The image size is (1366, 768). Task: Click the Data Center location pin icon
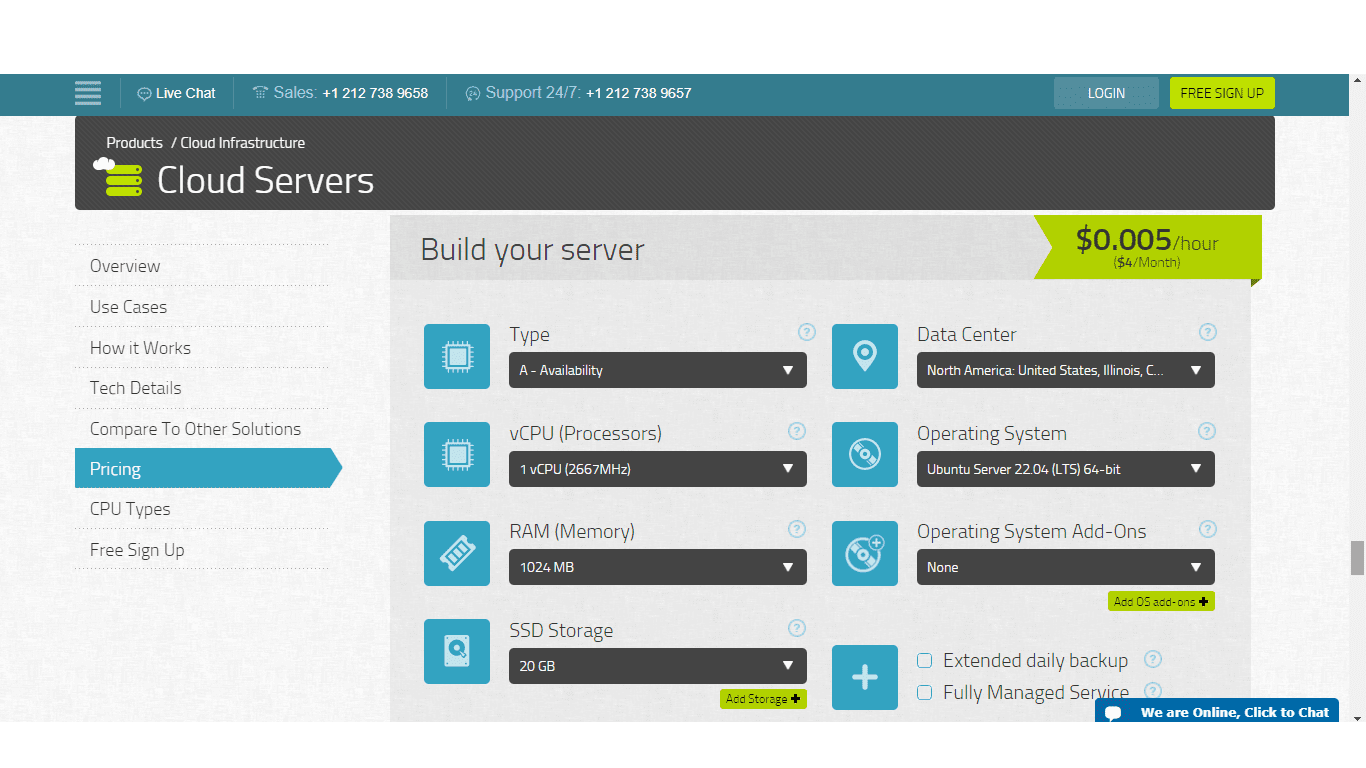coord(865,356)
